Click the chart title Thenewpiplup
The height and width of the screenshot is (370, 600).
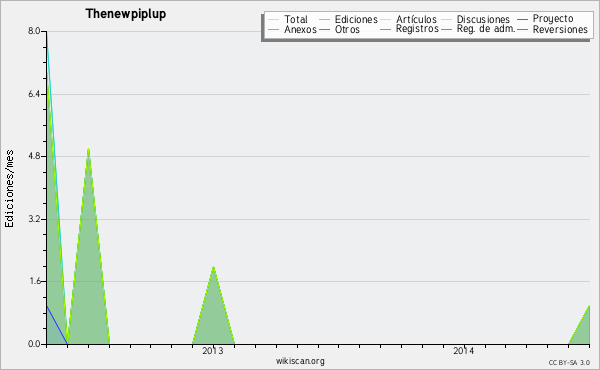(126, 14)
